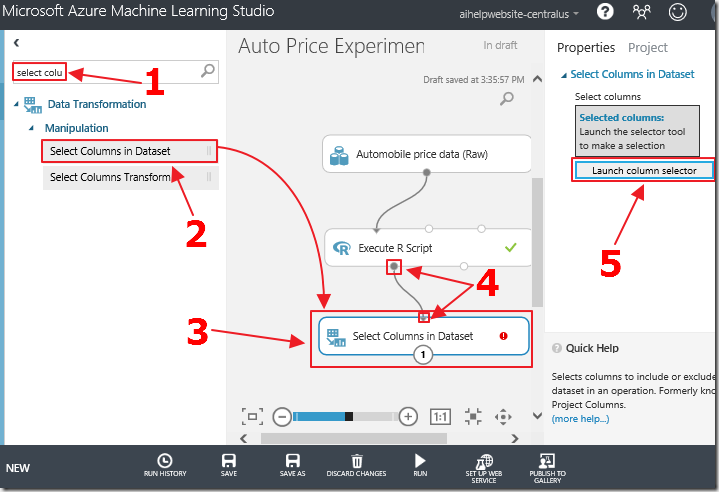Select the Execute R Script module
This screenshot has height=492, width=719.
tap(427, 248)
